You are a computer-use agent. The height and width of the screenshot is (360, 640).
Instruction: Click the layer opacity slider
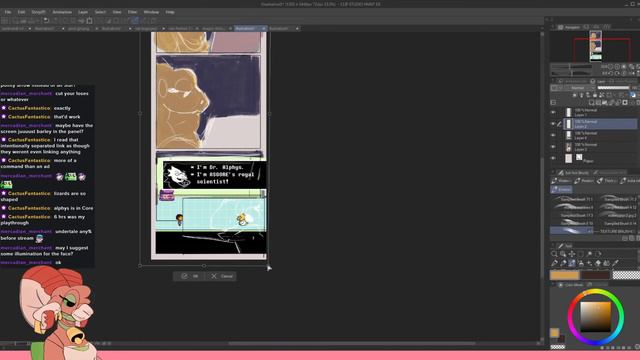[613, 88]
